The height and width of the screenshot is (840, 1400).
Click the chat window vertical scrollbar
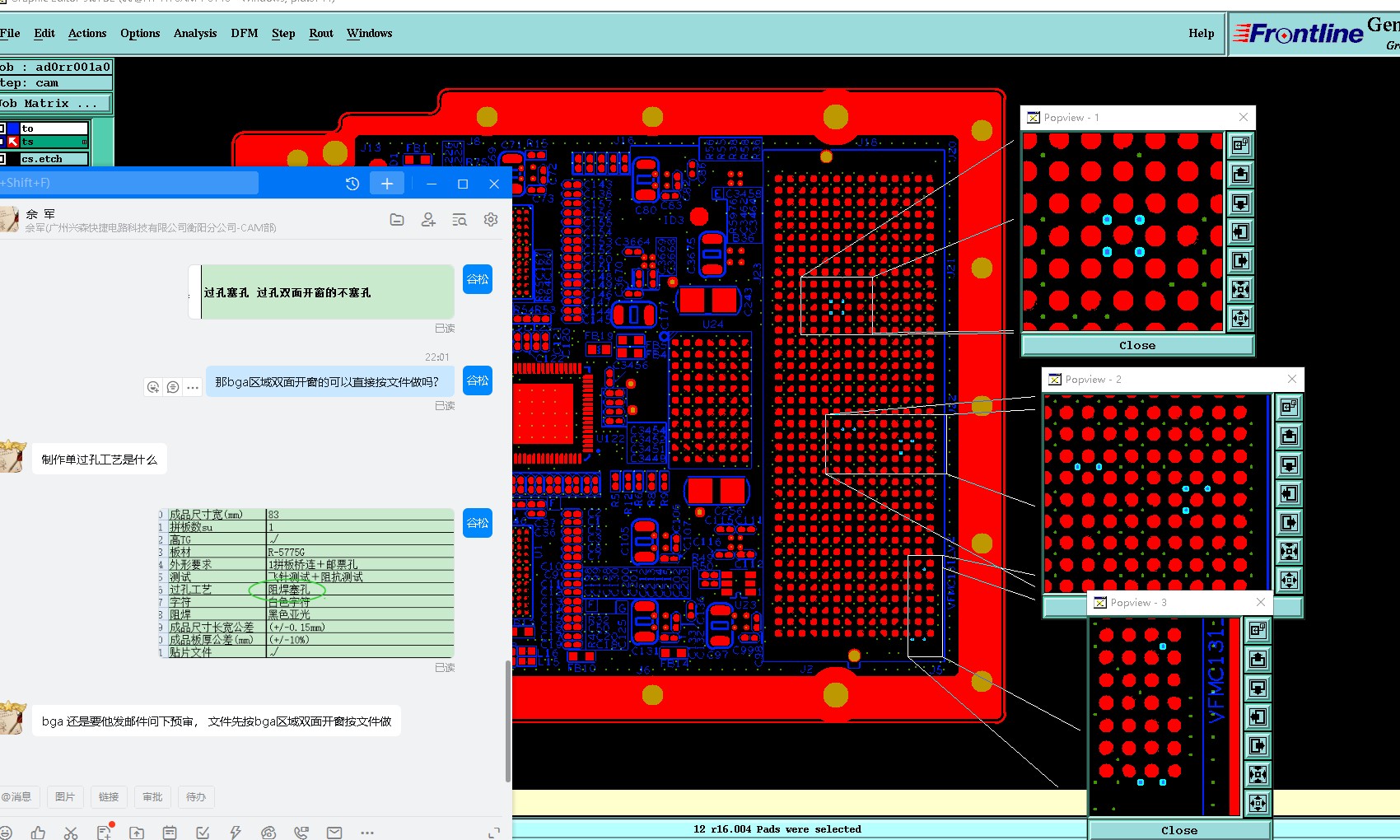[x=507, y=721]
